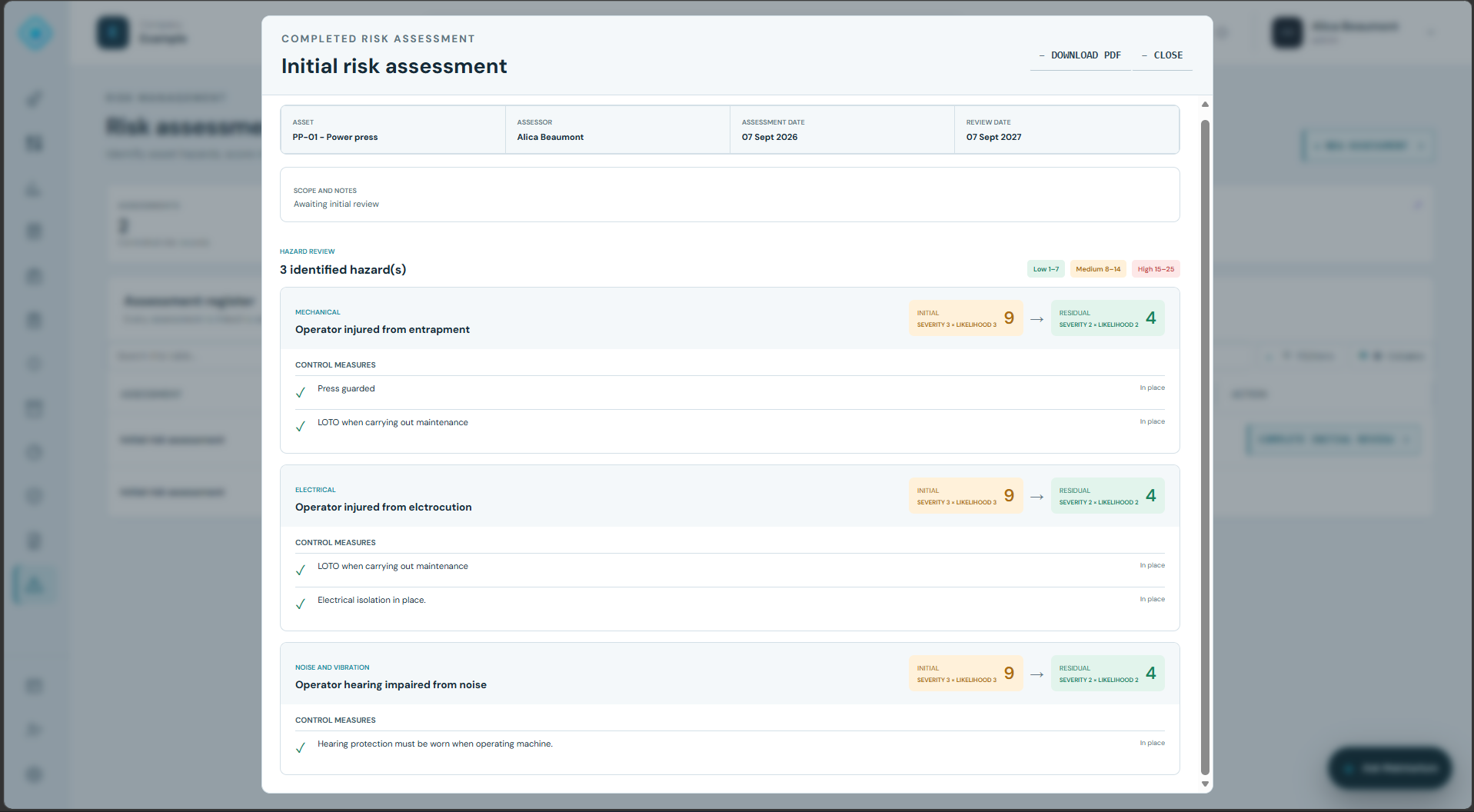The image size is (1474, 812).
Task: Click the checkmark beside LOTO under the Electrical hazard
Action: pos(301,570)
